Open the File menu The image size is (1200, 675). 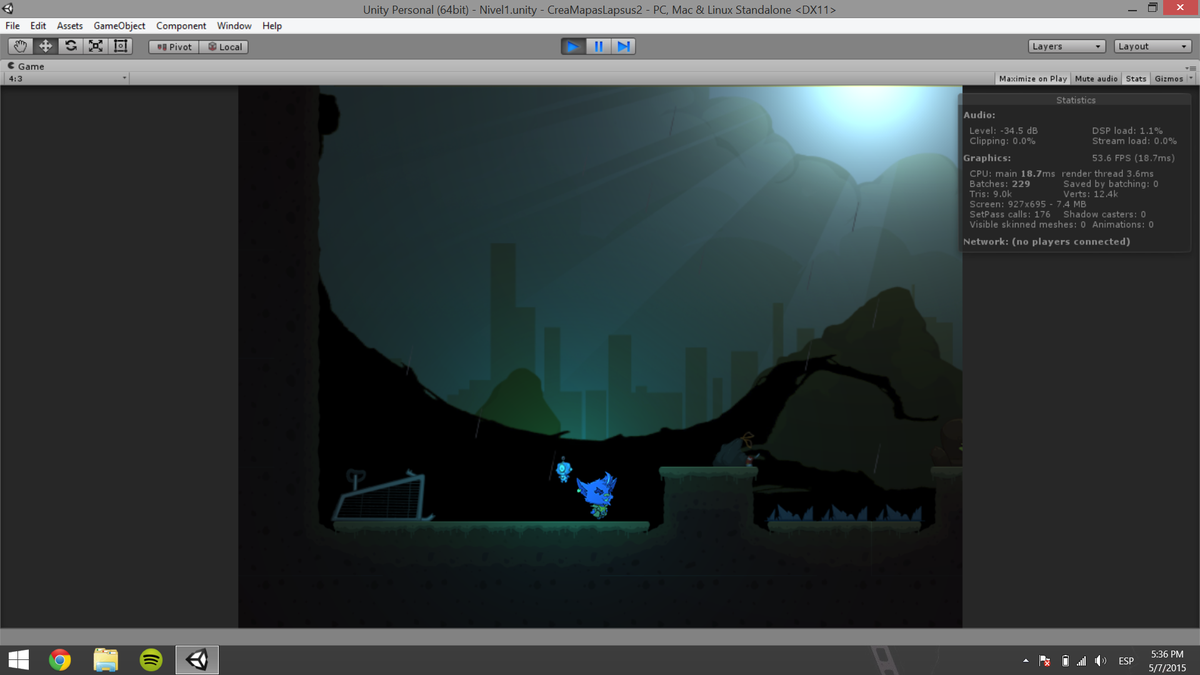coord(14,26)
